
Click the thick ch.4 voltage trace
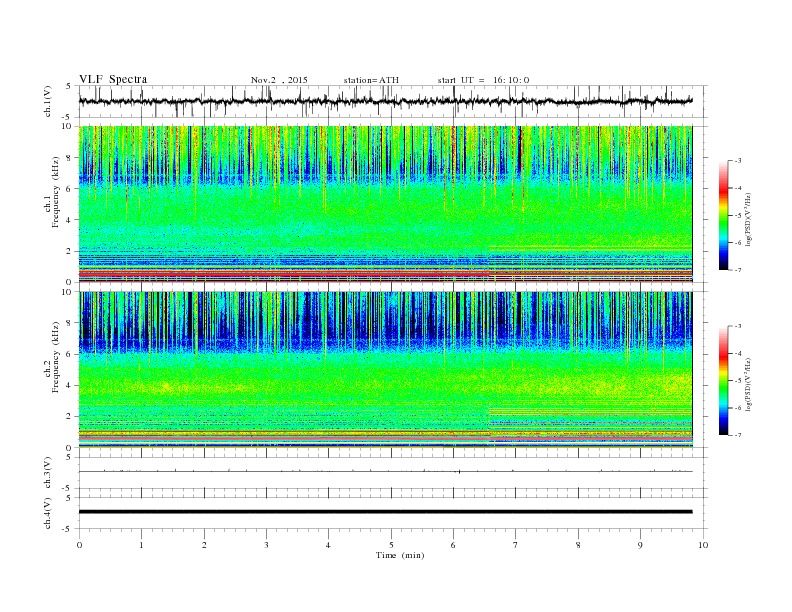(385, 512)
